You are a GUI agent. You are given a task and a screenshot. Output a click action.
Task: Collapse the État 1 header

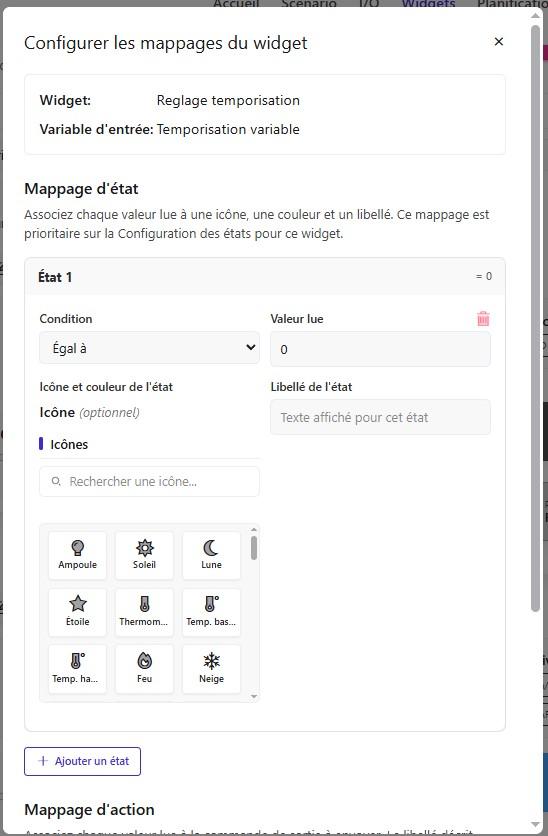coord(265,277)
